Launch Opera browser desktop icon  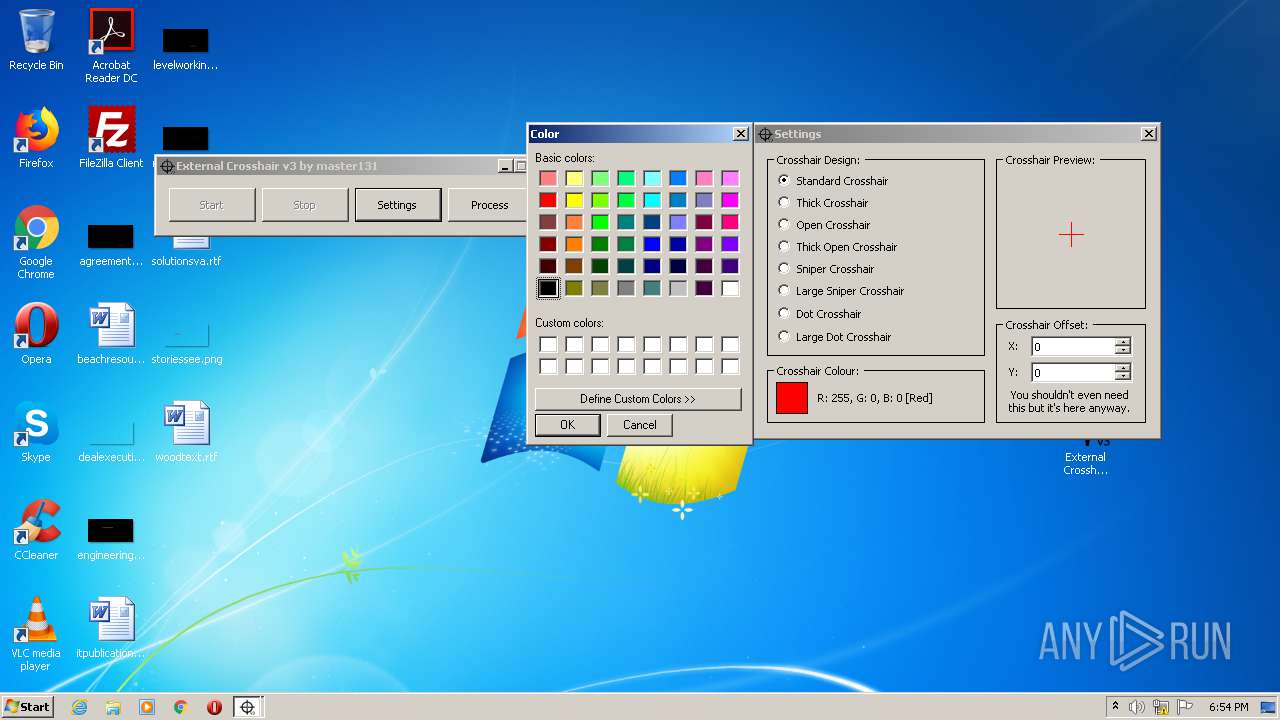[36, 334]
